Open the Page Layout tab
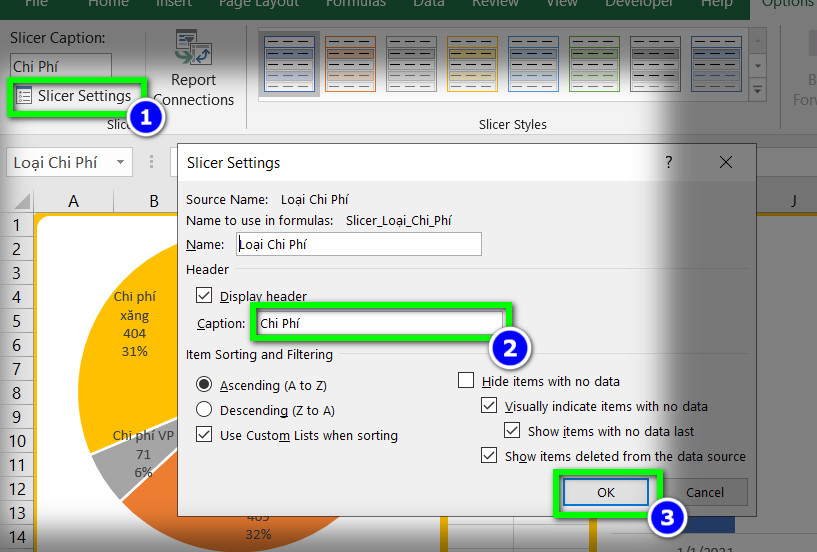Screen dimensions: 817x552 [x=259, y=4]
